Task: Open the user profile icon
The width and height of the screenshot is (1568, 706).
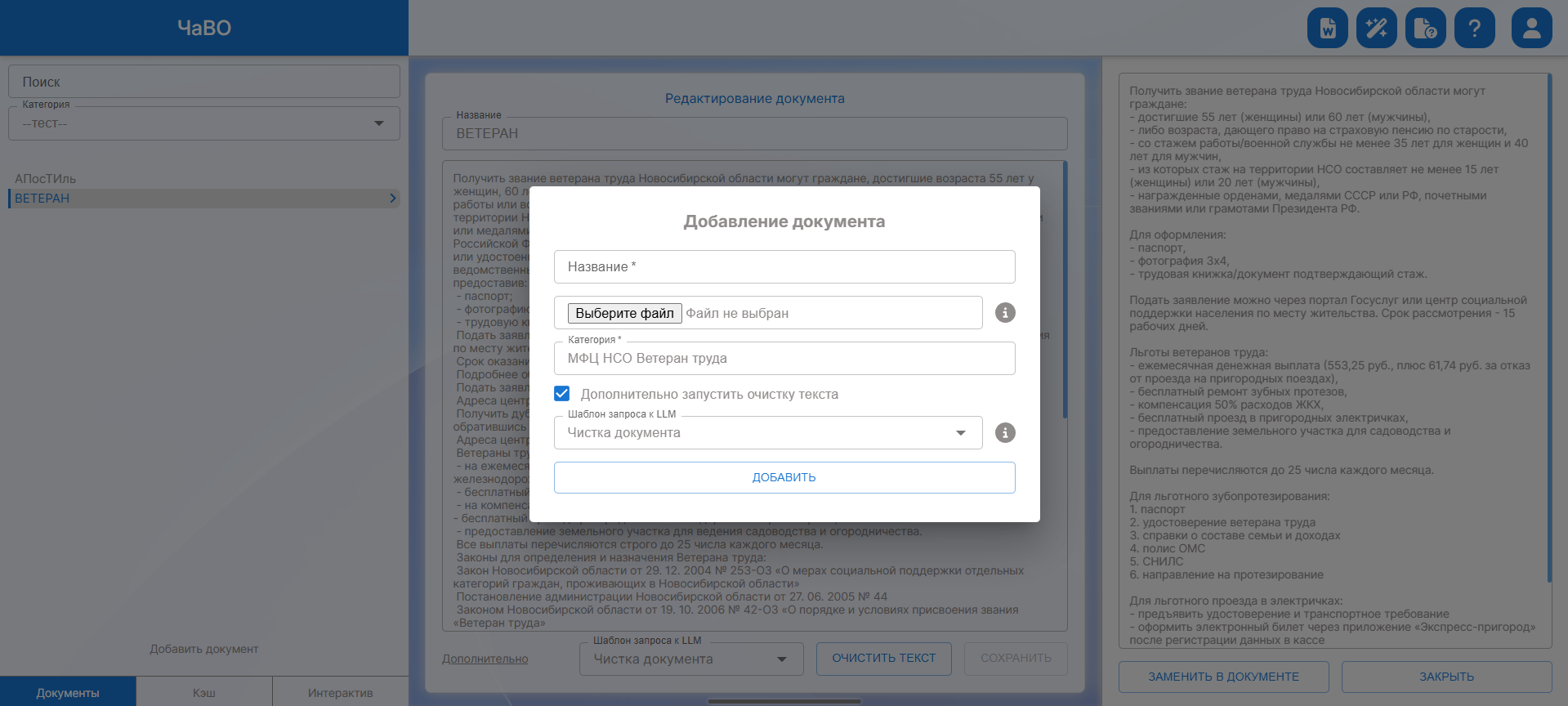Action: click(1532, 29)
